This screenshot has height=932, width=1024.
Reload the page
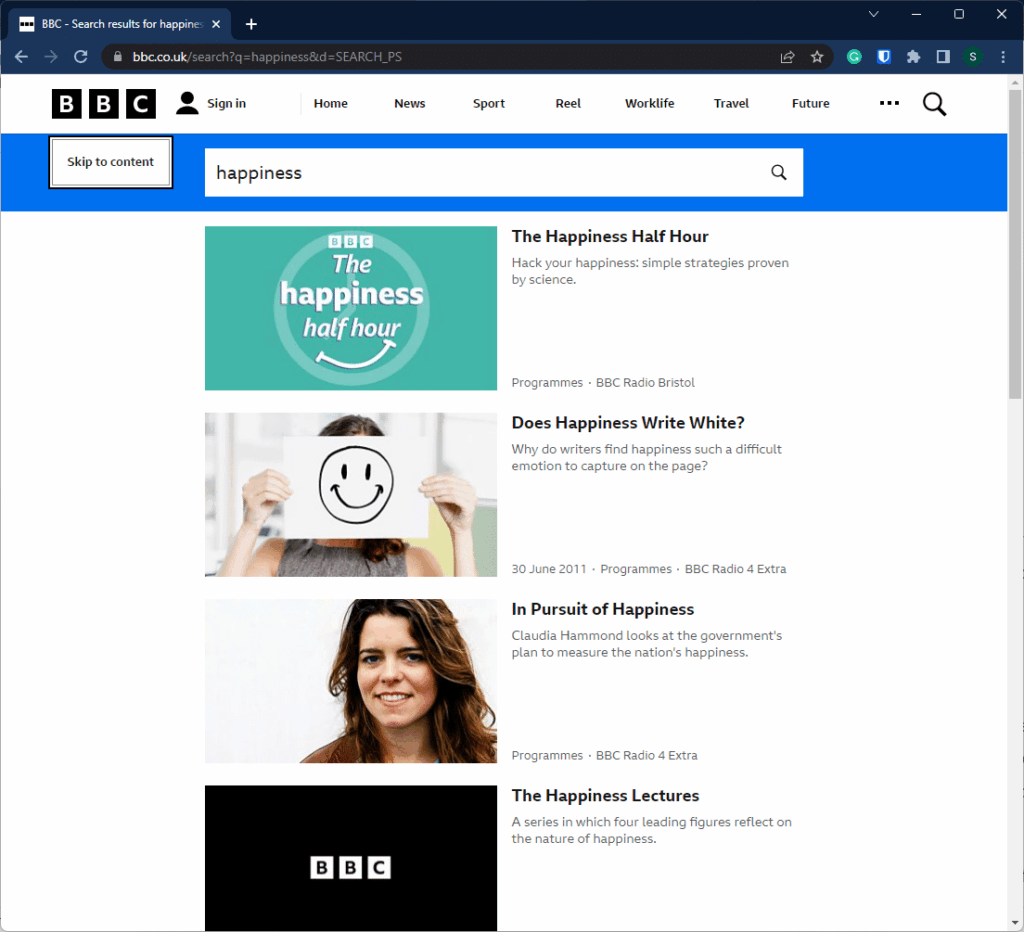(82, 57)
